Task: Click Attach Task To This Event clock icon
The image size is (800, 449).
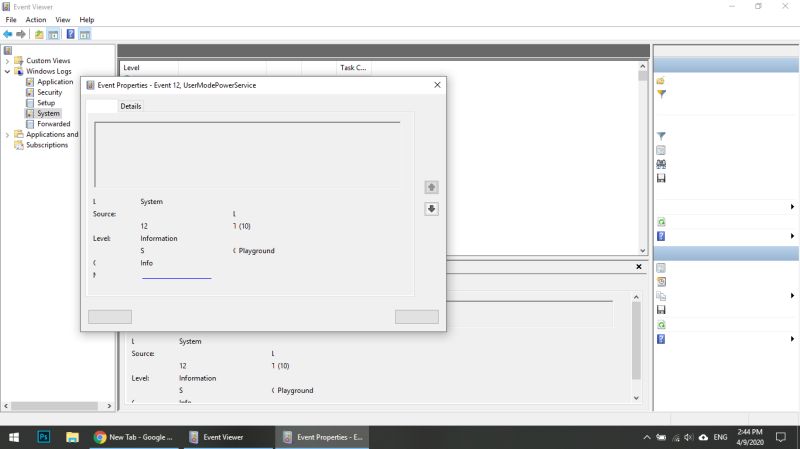Action: (661, 282)
